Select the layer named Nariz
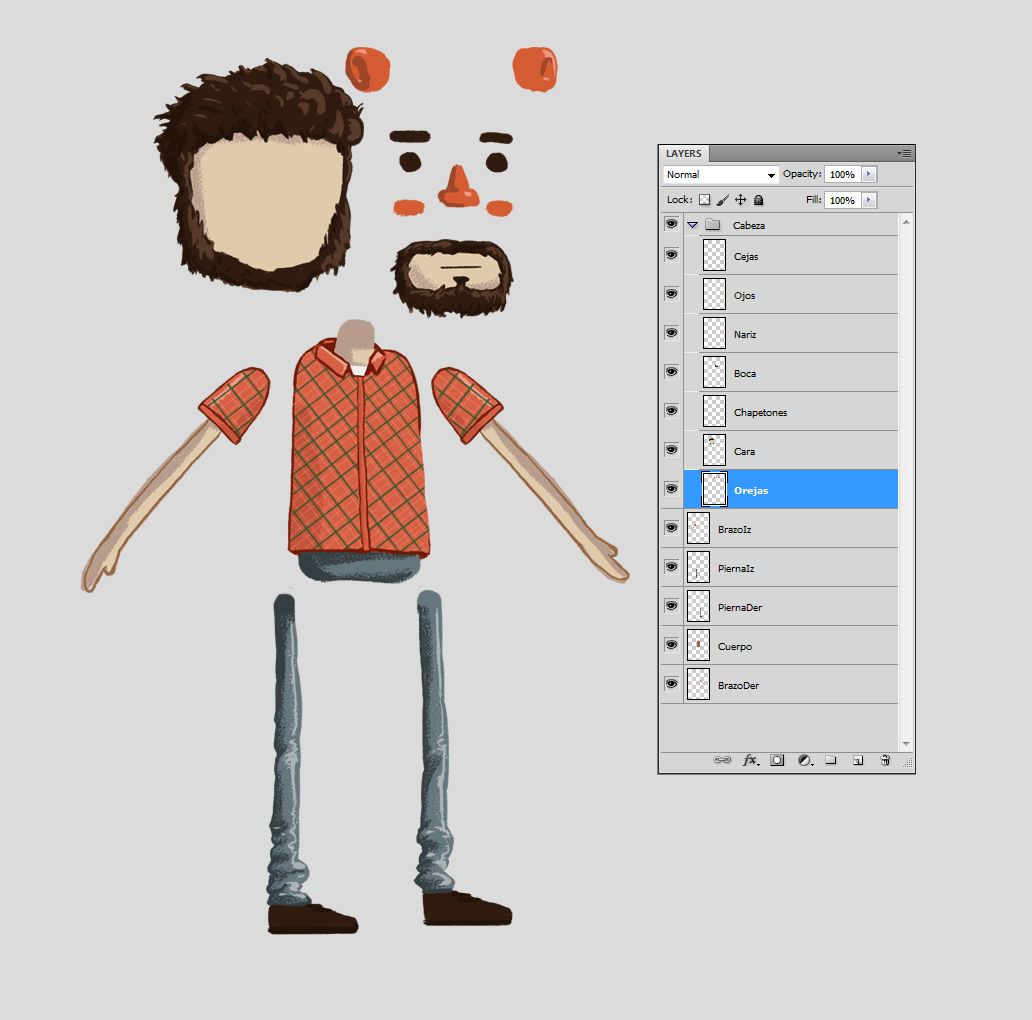The width and height of the screenshot is (1032, 1020). tap(745, 334)
